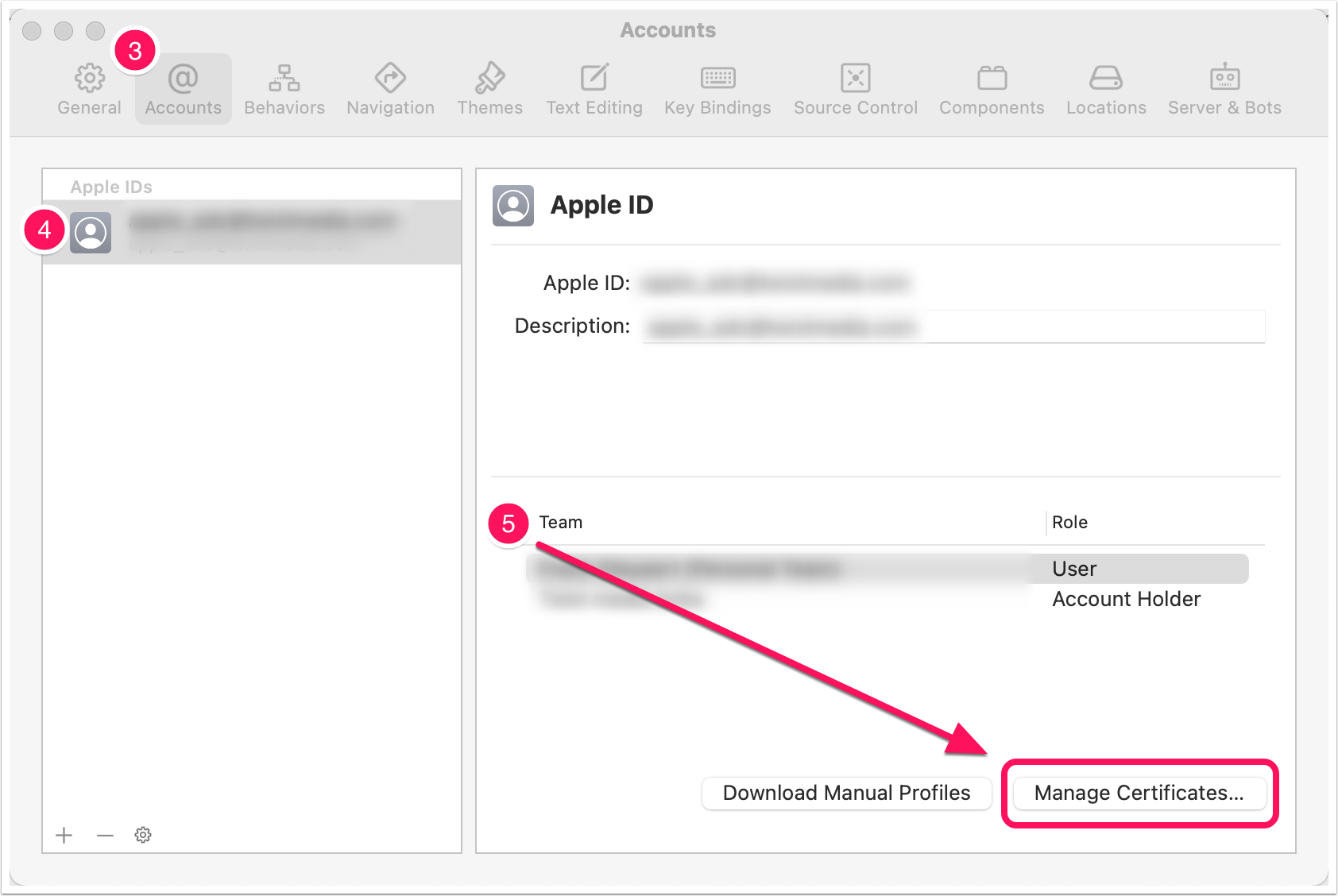Image resolution: width=1338 pixels, height=896 pixels.
Task: Remove selected account with minus icon
Action: click(x=105, y=835)
